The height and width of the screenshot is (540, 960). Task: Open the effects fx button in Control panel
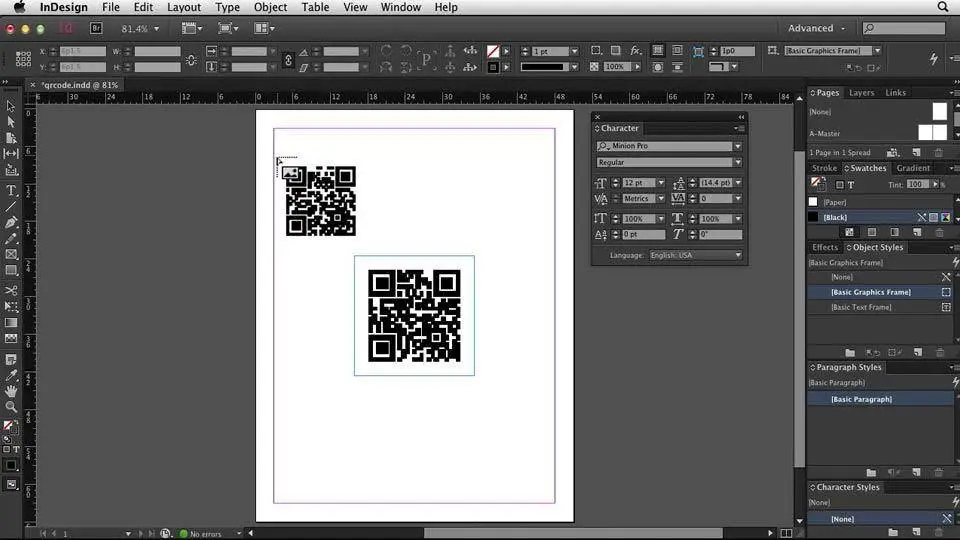[x=636, y=51]
